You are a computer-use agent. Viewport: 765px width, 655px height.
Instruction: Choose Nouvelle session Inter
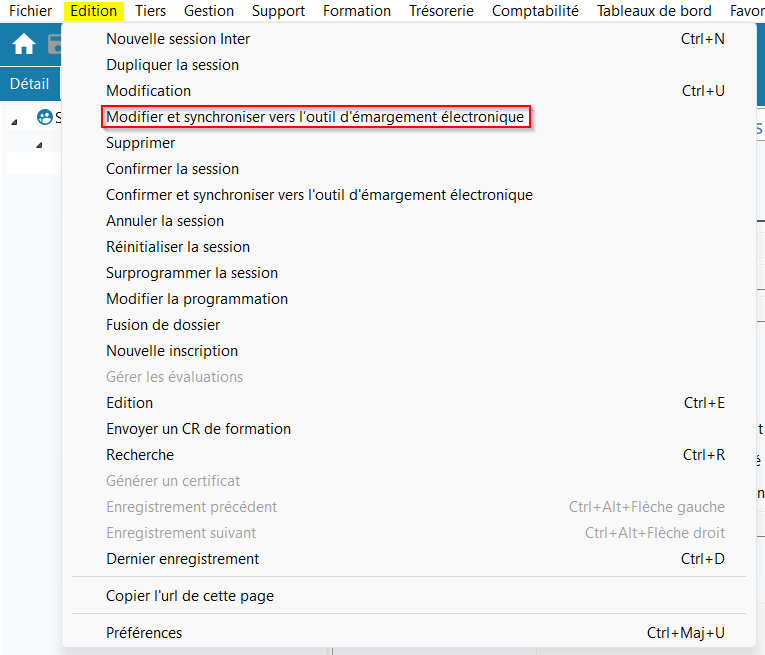pos(178,39)
